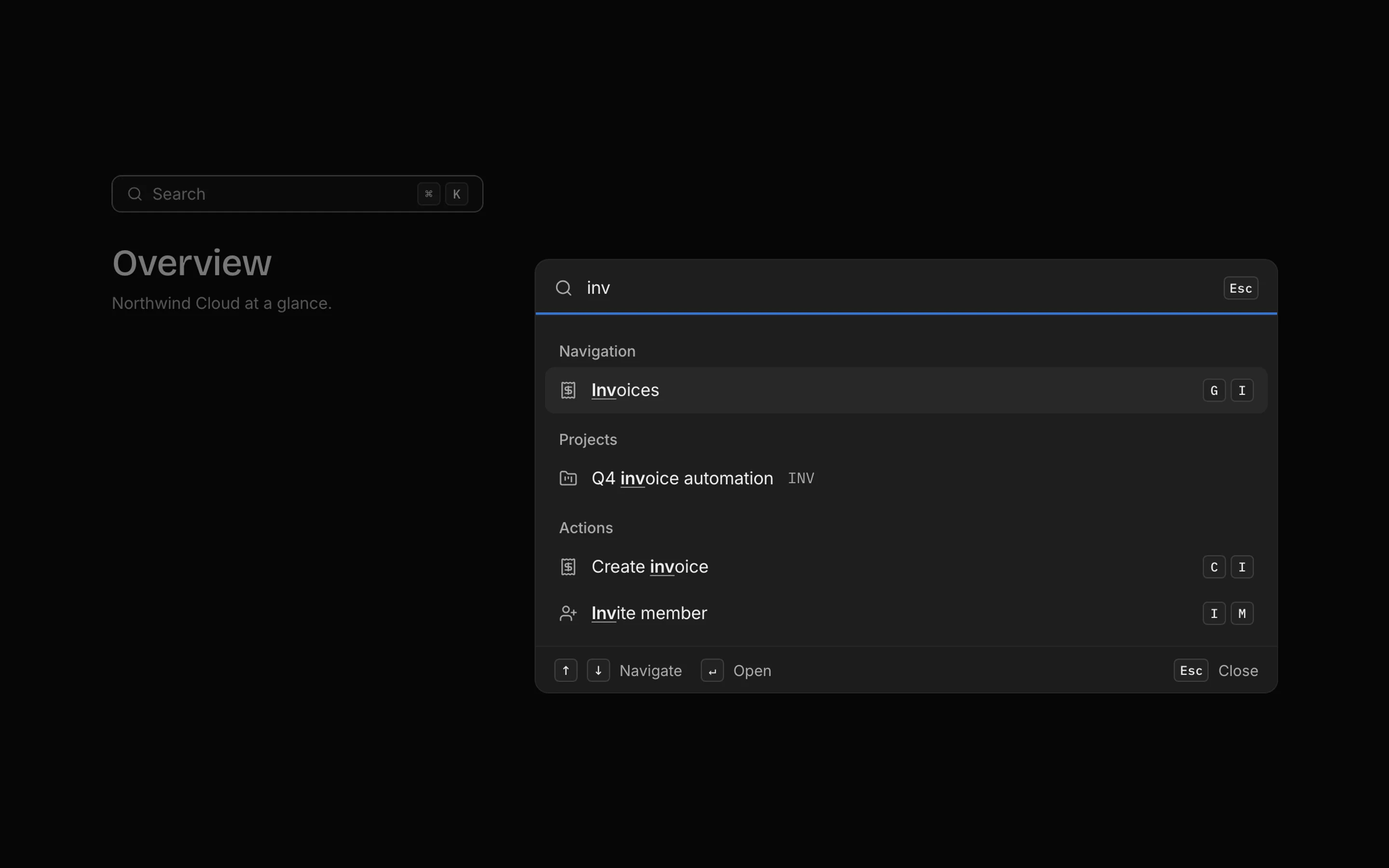
Task: Click the C shortcut key on Create invoice row
Action: [x=1214, y=567]
